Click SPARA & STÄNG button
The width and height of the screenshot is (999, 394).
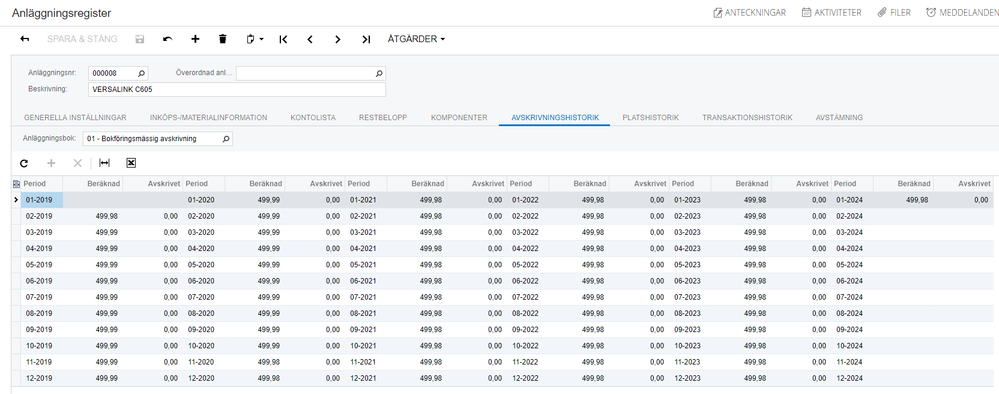[82, 39]
